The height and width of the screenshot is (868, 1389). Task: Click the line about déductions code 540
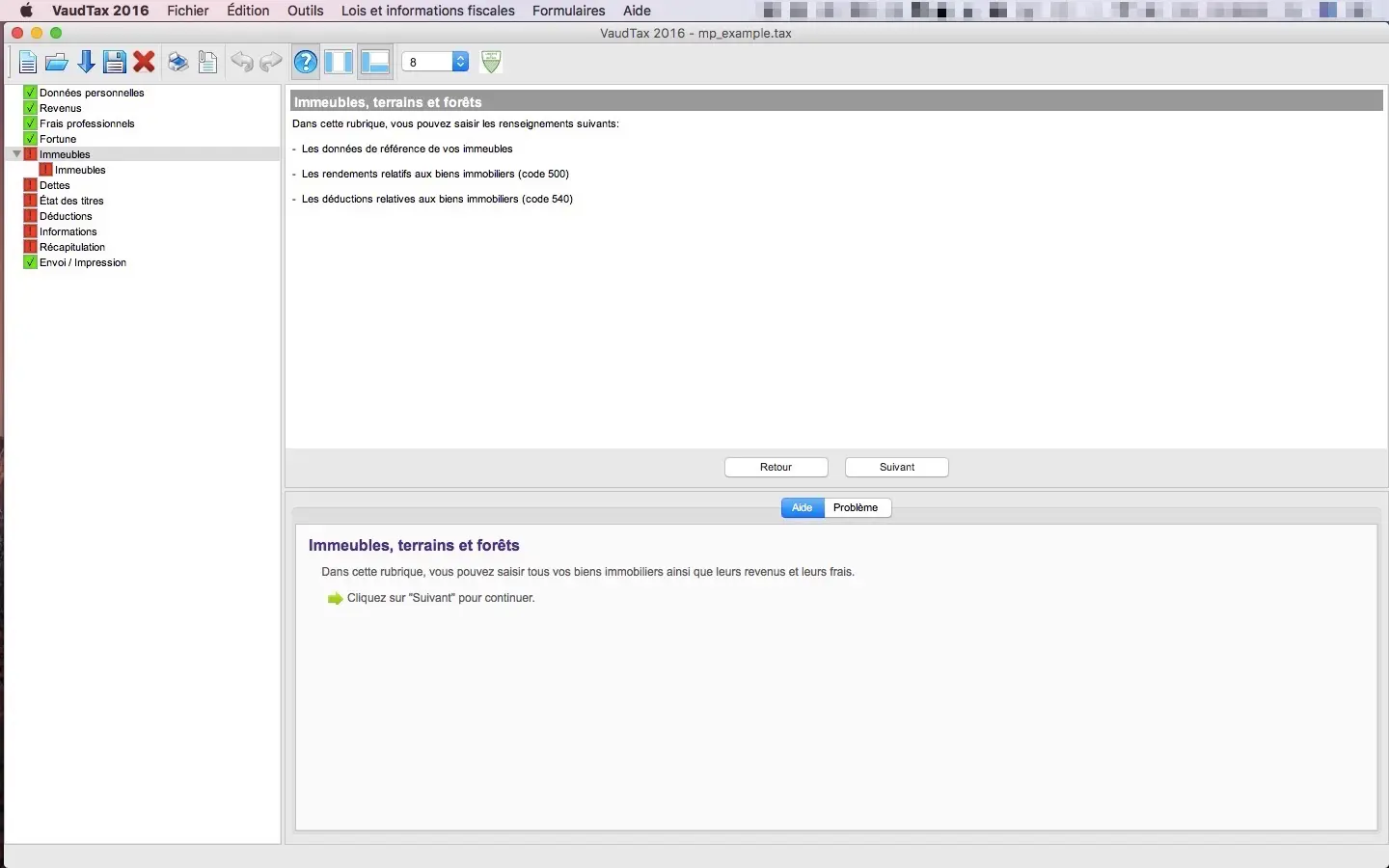pyautogui.click(x=437, y=199)
